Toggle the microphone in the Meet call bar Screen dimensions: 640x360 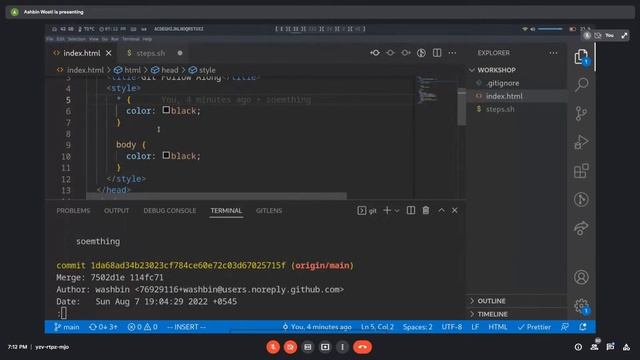[x=273, y=347]
